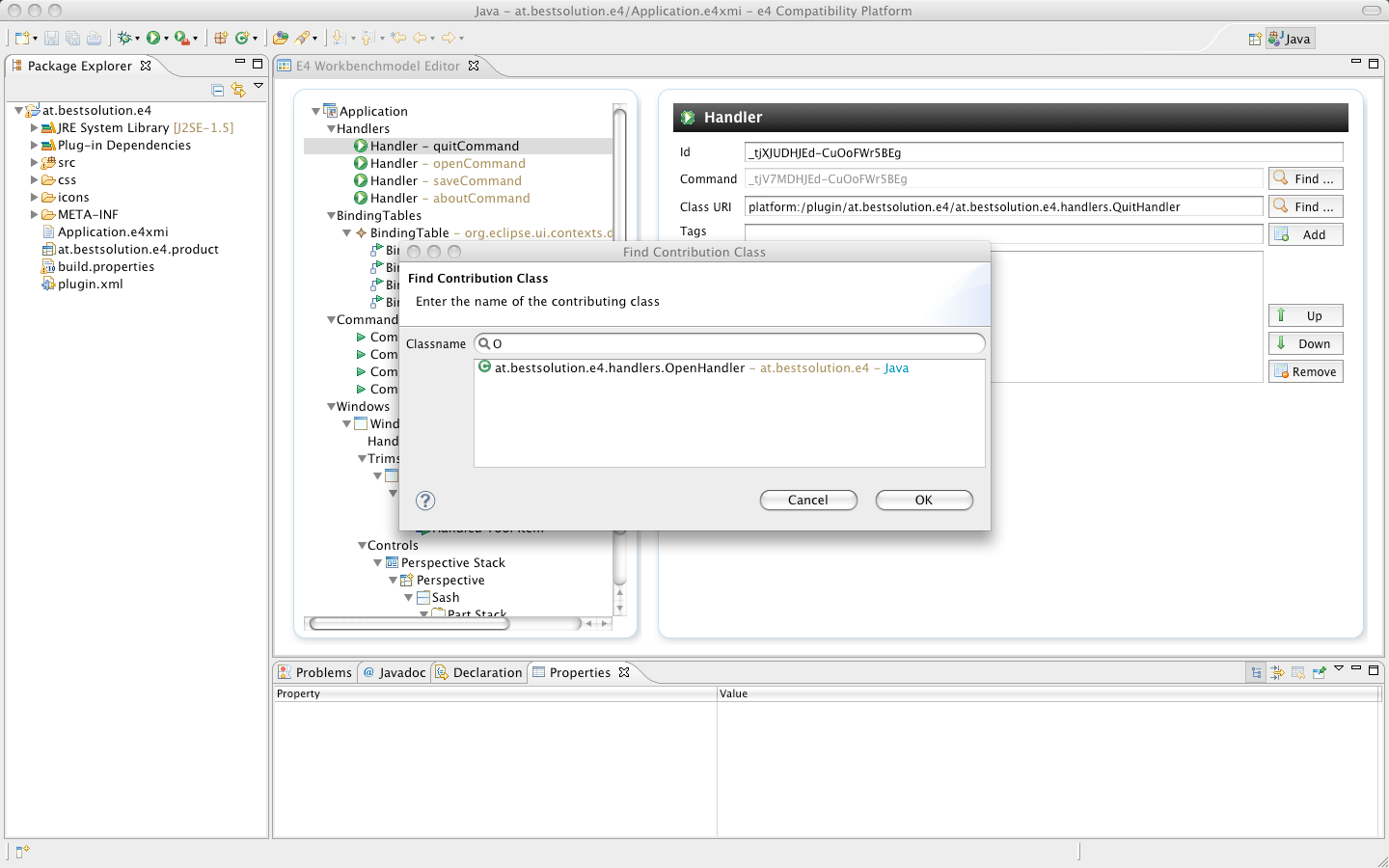Collapse all in Package Explorer

(218, 90)
